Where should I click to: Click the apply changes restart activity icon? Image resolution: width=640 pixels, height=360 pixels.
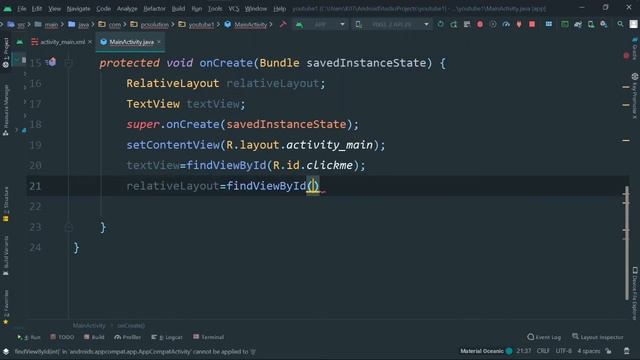(x=453, y=24)
